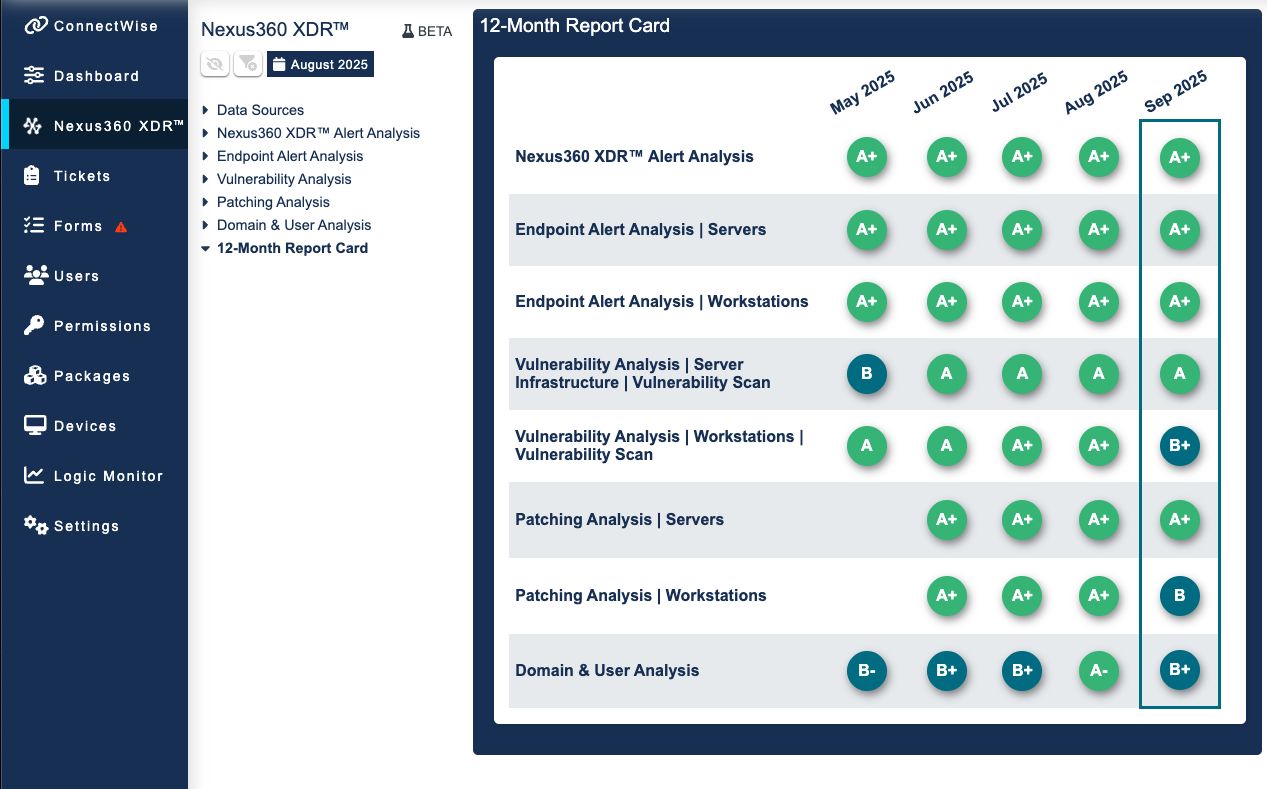Expand the Data Sources tree arrow
The height and width of the screenshot is (789, 1267).
point(206,110)
